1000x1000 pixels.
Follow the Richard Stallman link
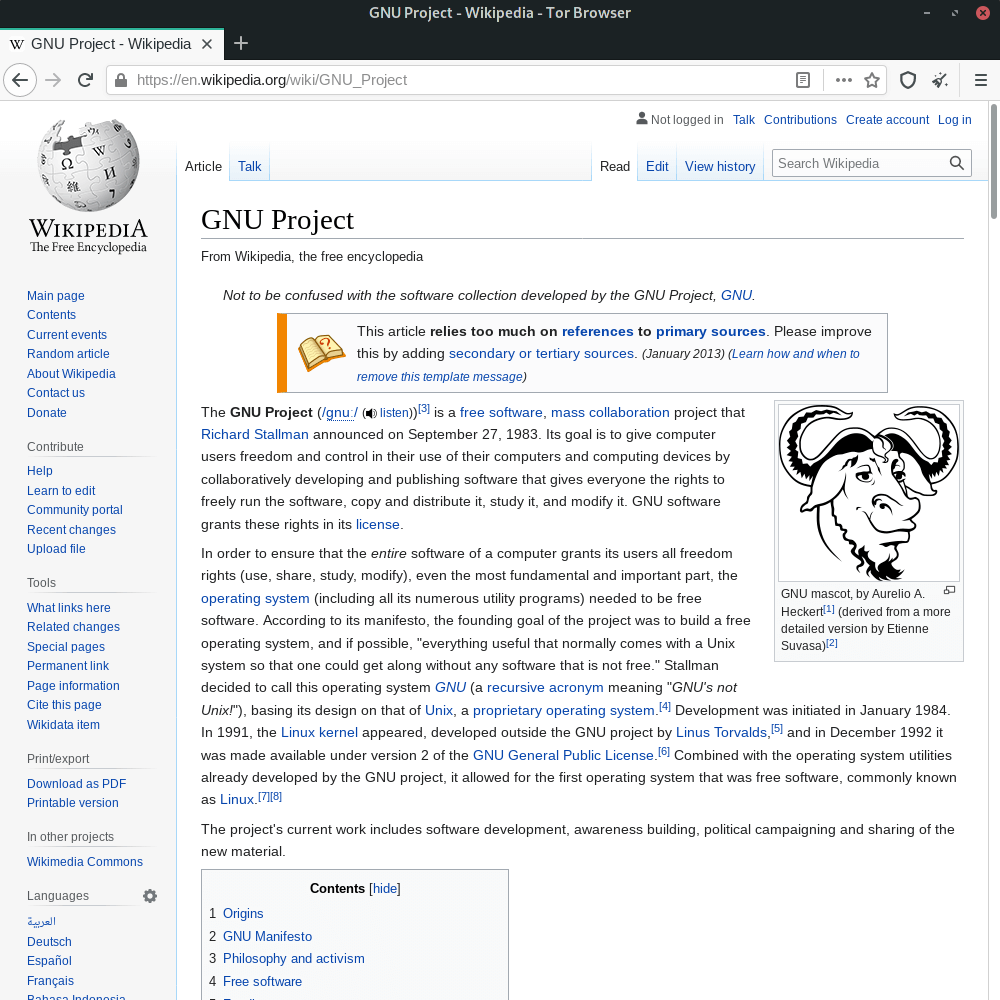pos(254,435)
